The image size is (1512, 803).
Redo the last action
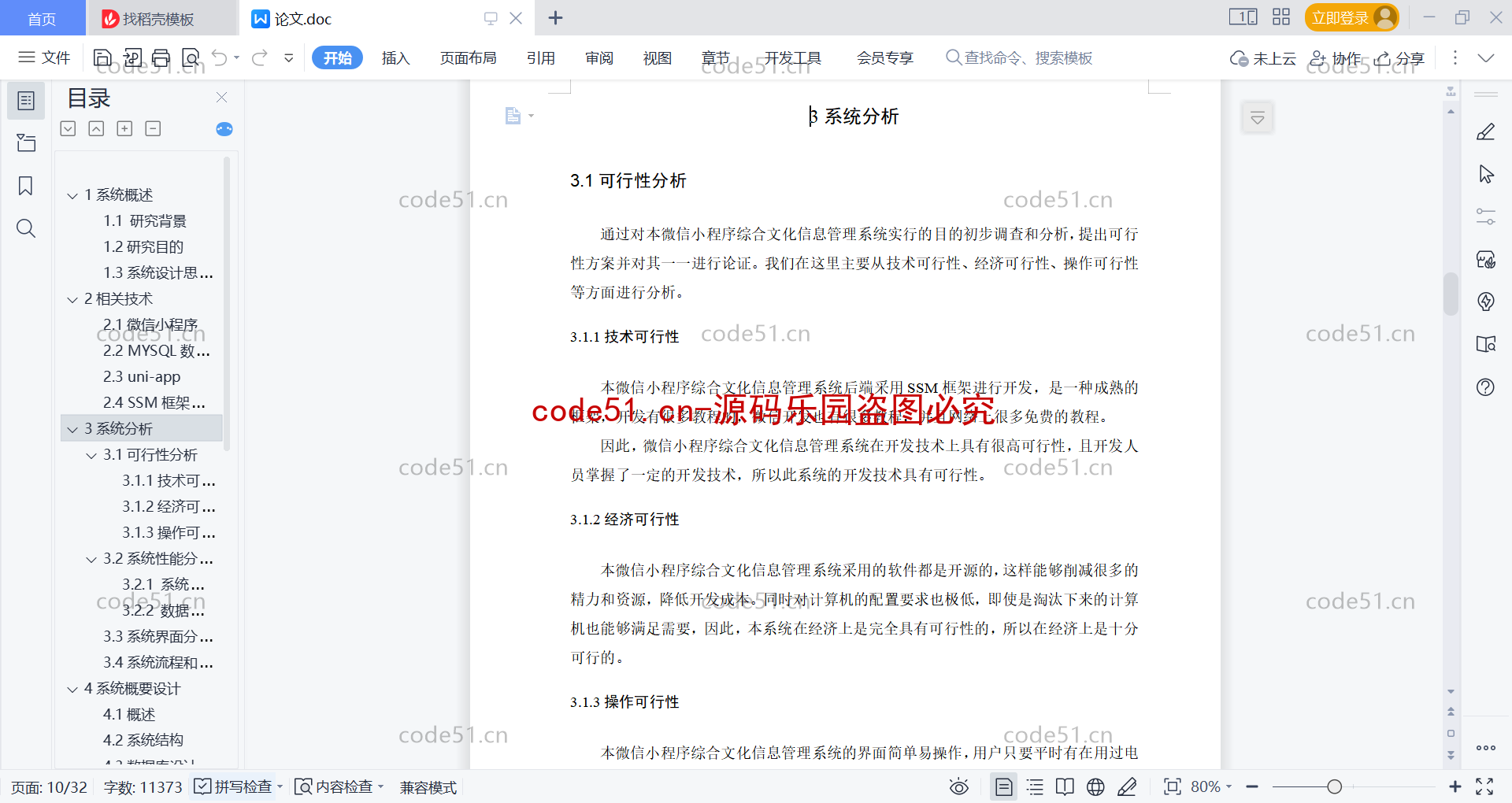click(260, 57)
